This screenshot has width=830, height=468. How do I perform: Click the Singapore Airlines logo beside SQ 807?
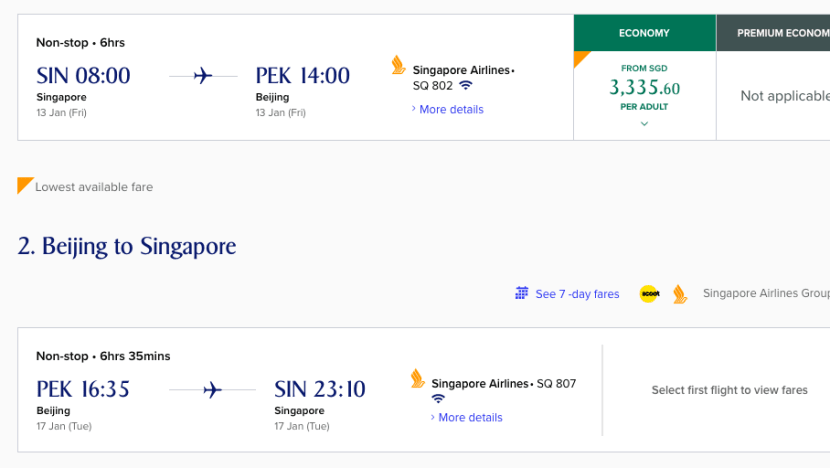418,379
